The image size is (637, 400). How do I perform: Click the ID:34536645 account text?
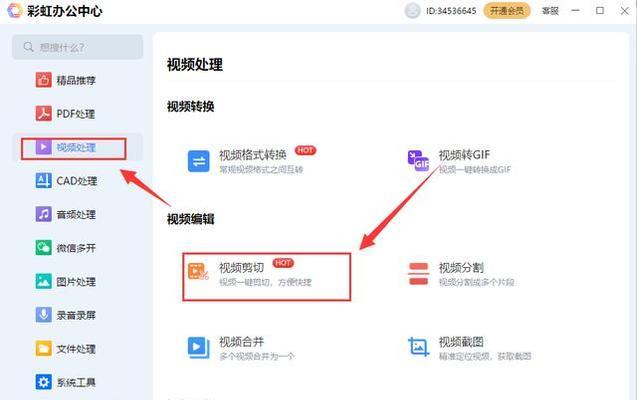point(451,11)
